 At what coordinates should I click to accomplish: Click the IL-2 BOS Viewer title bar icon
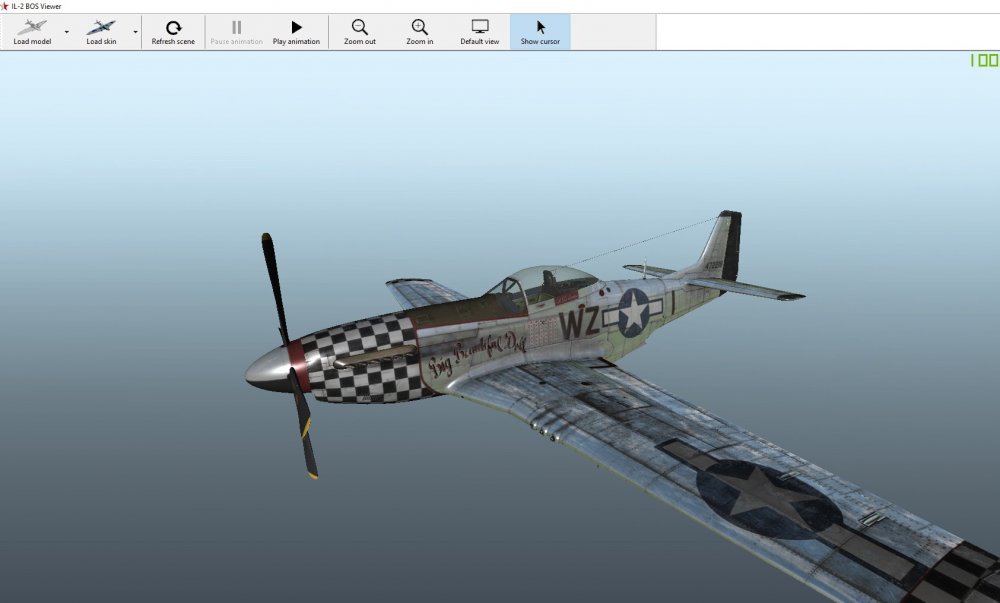point(6,6)
